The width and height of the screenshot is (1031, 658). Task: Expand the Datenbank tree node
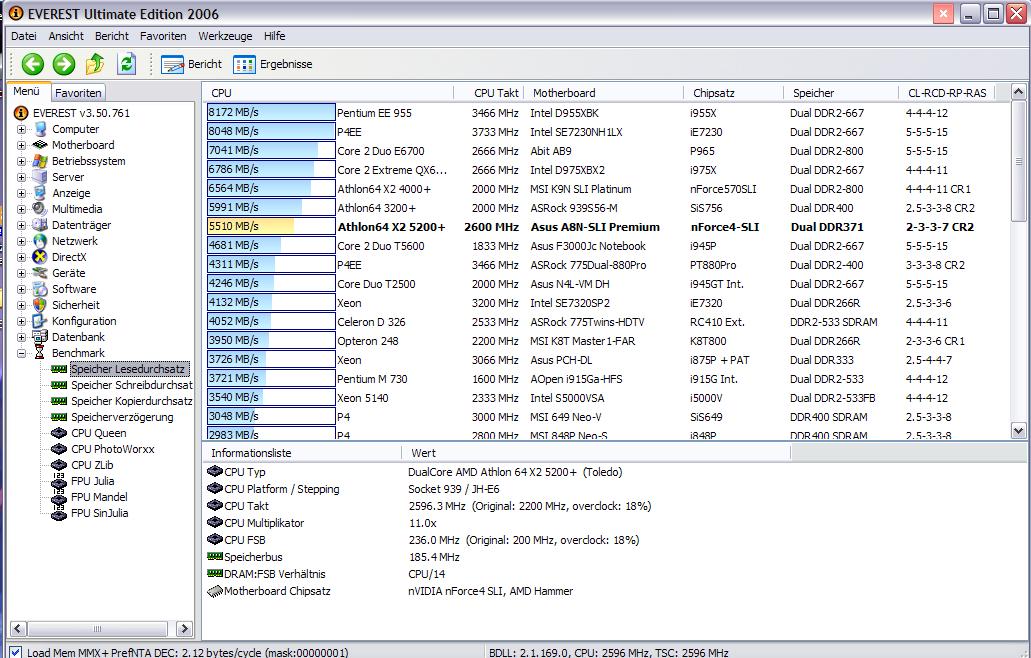pos(22,337)
